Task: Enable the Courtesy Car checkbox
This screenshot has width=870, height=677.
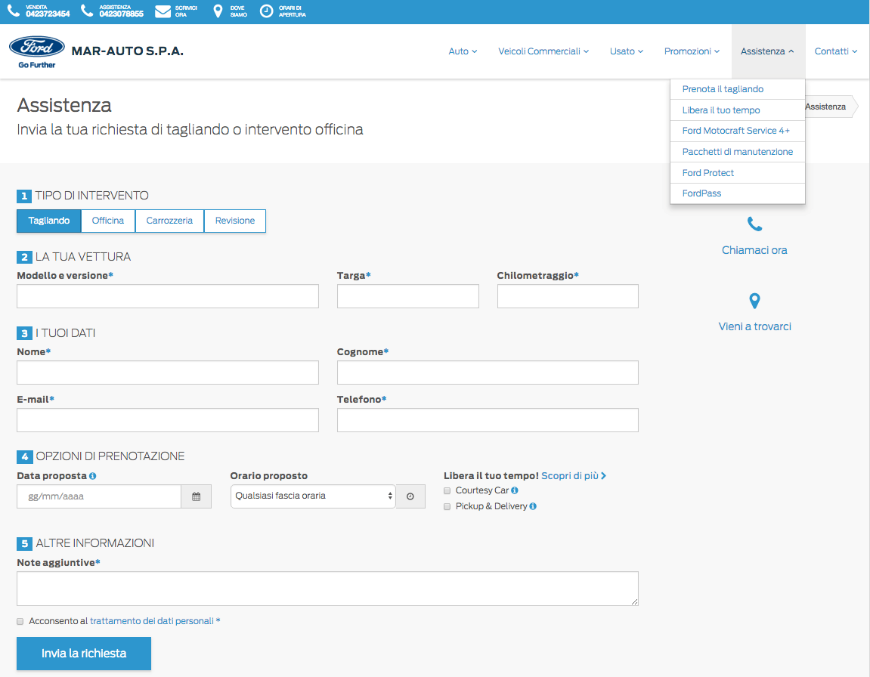Action: (447, 491)
